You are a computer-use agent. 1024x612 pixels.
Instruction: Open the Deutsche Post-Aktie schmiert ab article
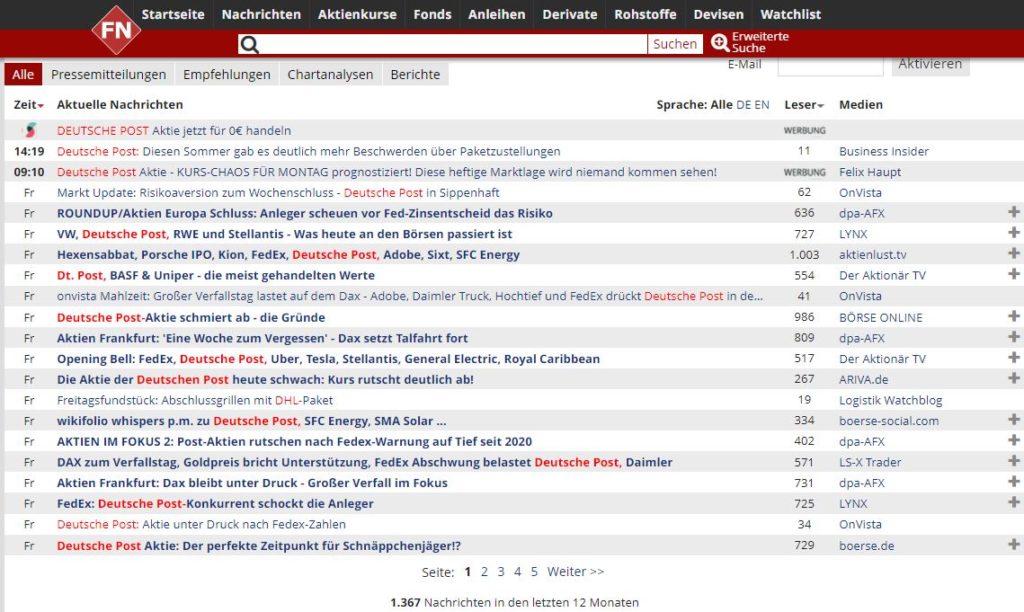coord(191,317)
